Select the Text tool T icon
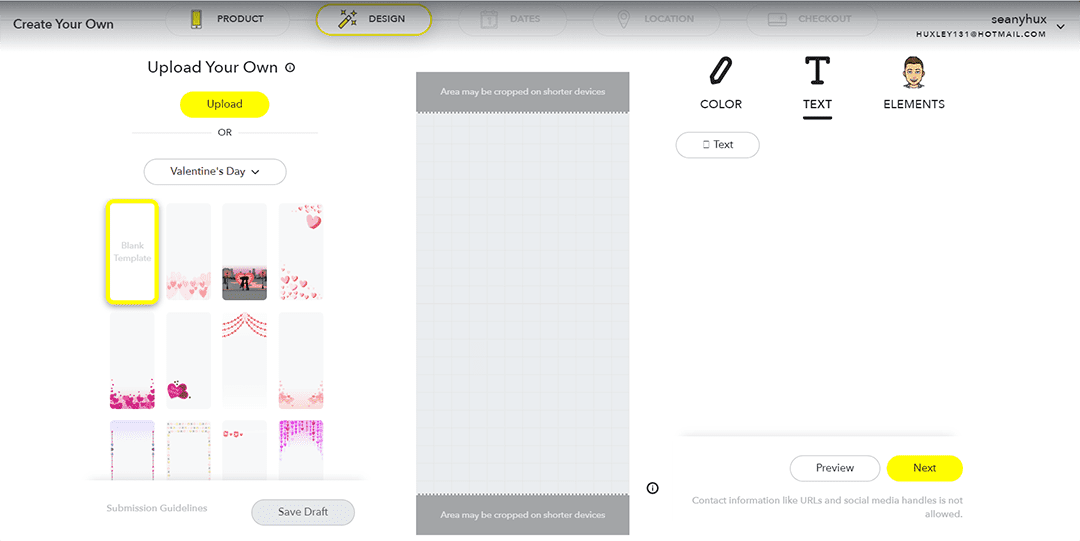The width and height of the screenshot is (1080, 541). [817, 72]
